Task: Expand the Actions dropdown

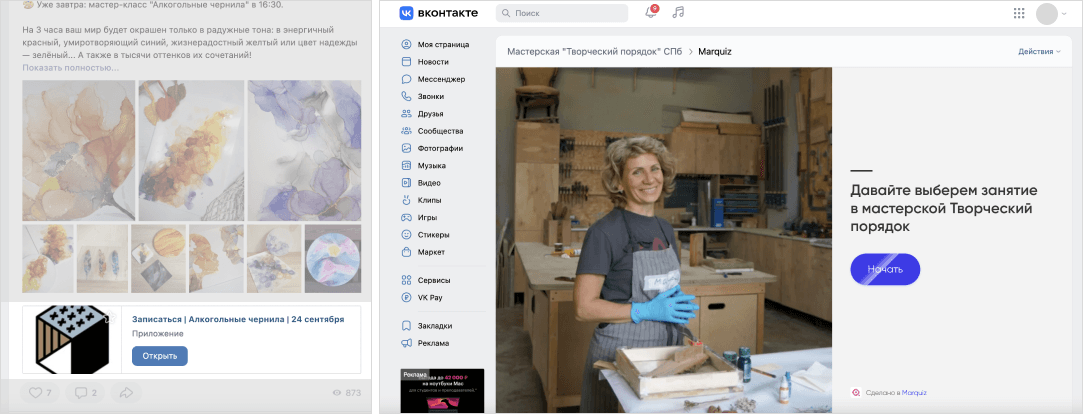Action: (1038, 51)
